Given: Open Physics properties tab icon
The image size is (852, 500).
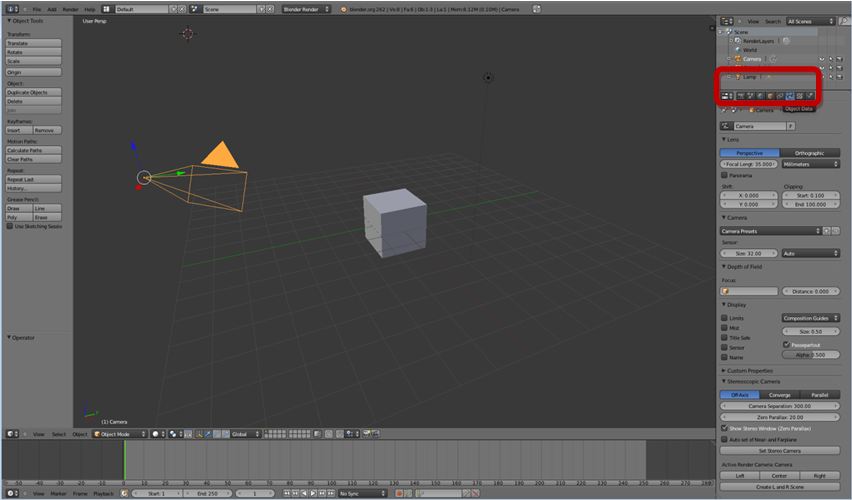Looking at the screenshot, I should coord(810,96).
